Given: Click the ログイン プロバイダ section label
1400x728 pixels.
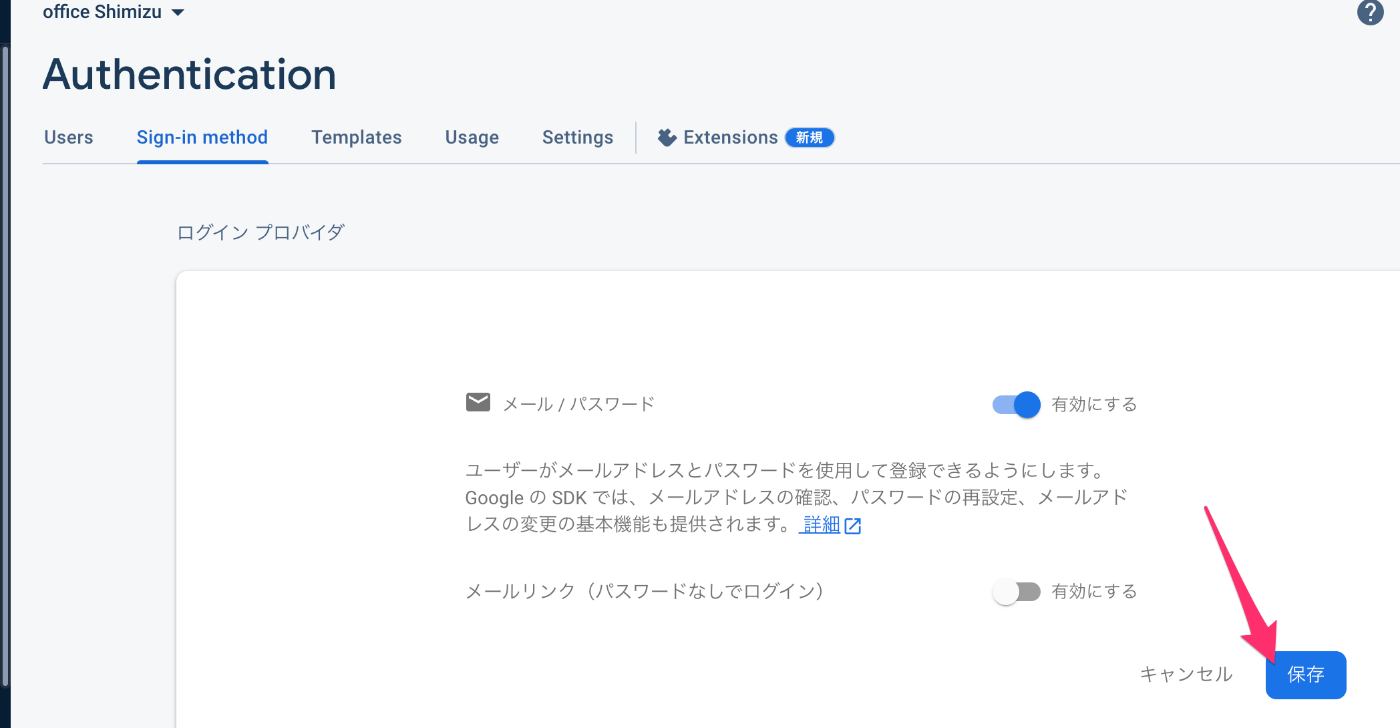Looking at the screenshot, I should coord(261,233).
